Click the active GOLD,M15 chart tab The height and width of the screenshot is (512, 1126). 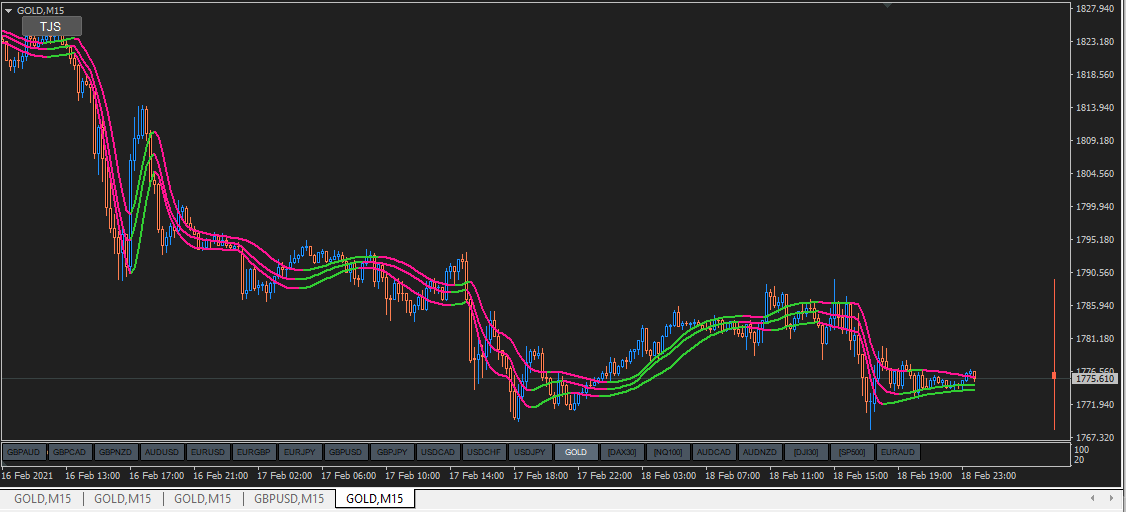point(374,498)
